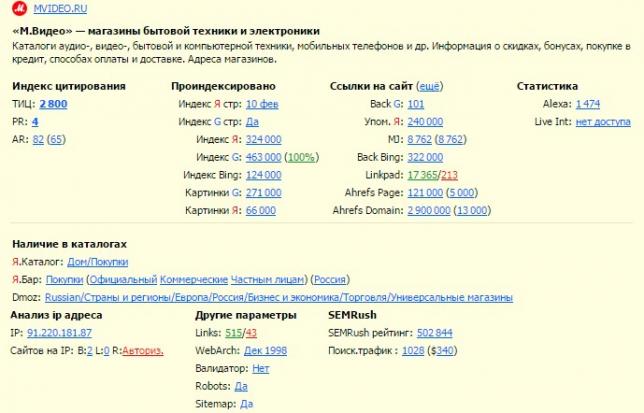This screenshot has height=413, width=644.
Task: Open Ahrefs Domain value 2 900 000
Action: 429,210
